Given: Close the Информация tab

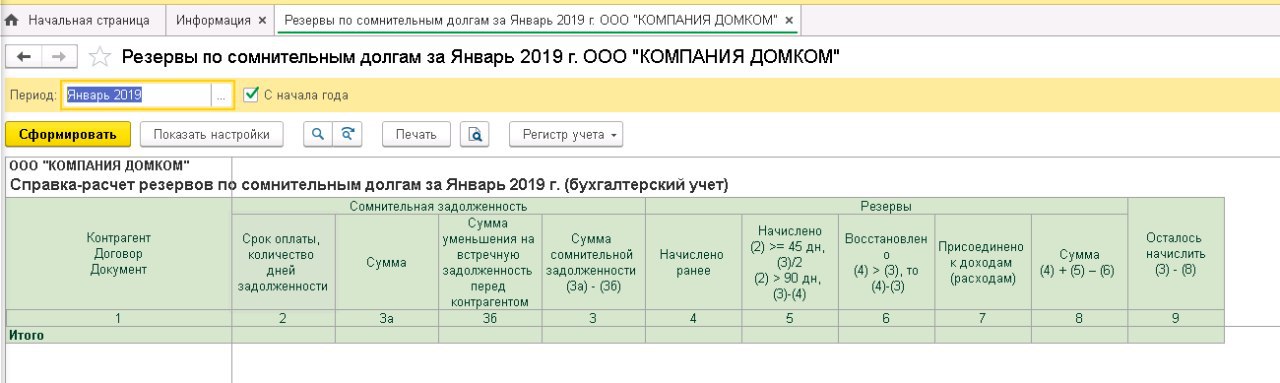Looking at the screenshot, I should tap(262, 20).
